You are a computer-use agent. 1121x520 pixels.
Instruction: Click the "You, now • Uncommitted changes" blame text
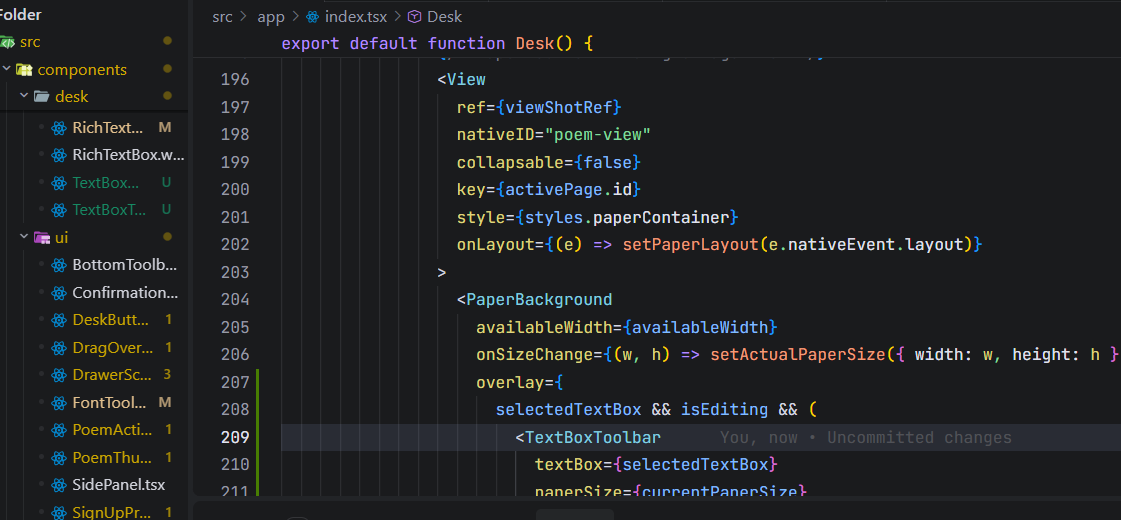coord(866,438)
